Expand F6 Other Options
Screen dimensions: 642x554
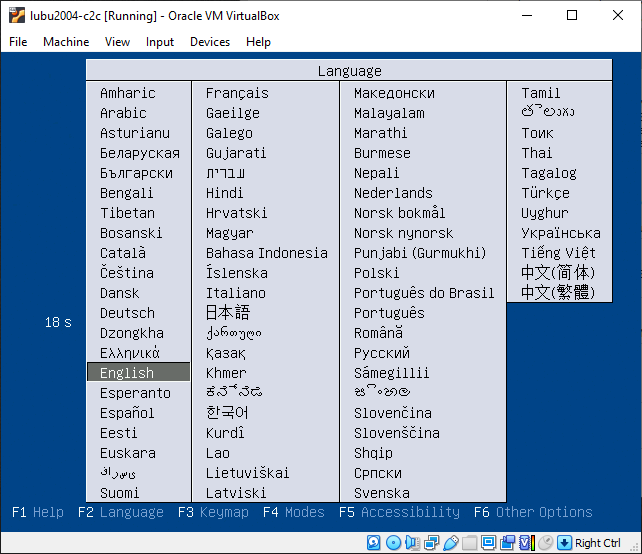click(533, 512)
